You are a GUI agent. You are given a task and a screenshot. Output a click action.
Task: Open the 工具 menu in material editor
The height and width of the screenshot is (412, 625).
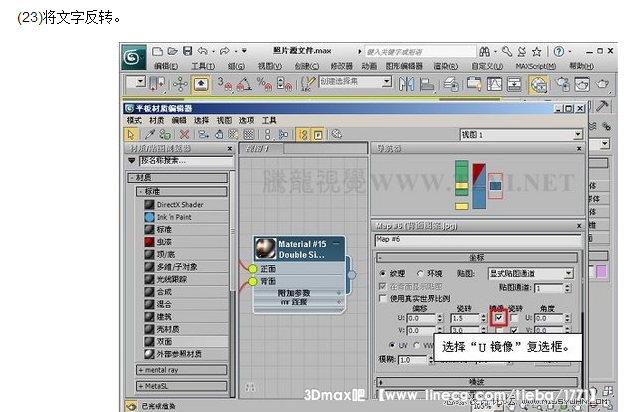(x=269, y=120)
